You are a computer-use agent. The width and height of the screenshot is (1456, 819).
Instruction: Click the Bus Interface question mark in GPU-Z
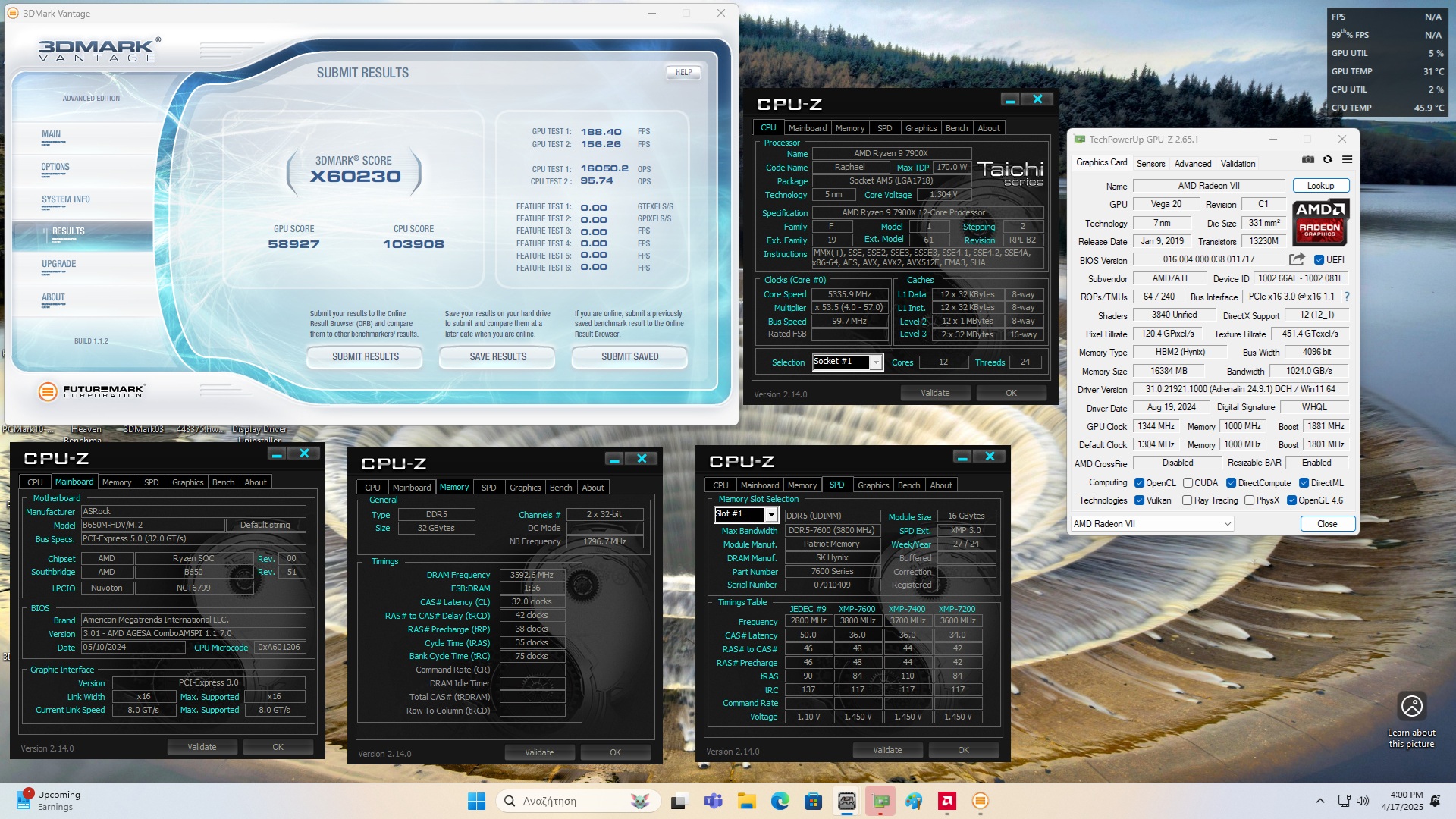(x=1347, y=297)
